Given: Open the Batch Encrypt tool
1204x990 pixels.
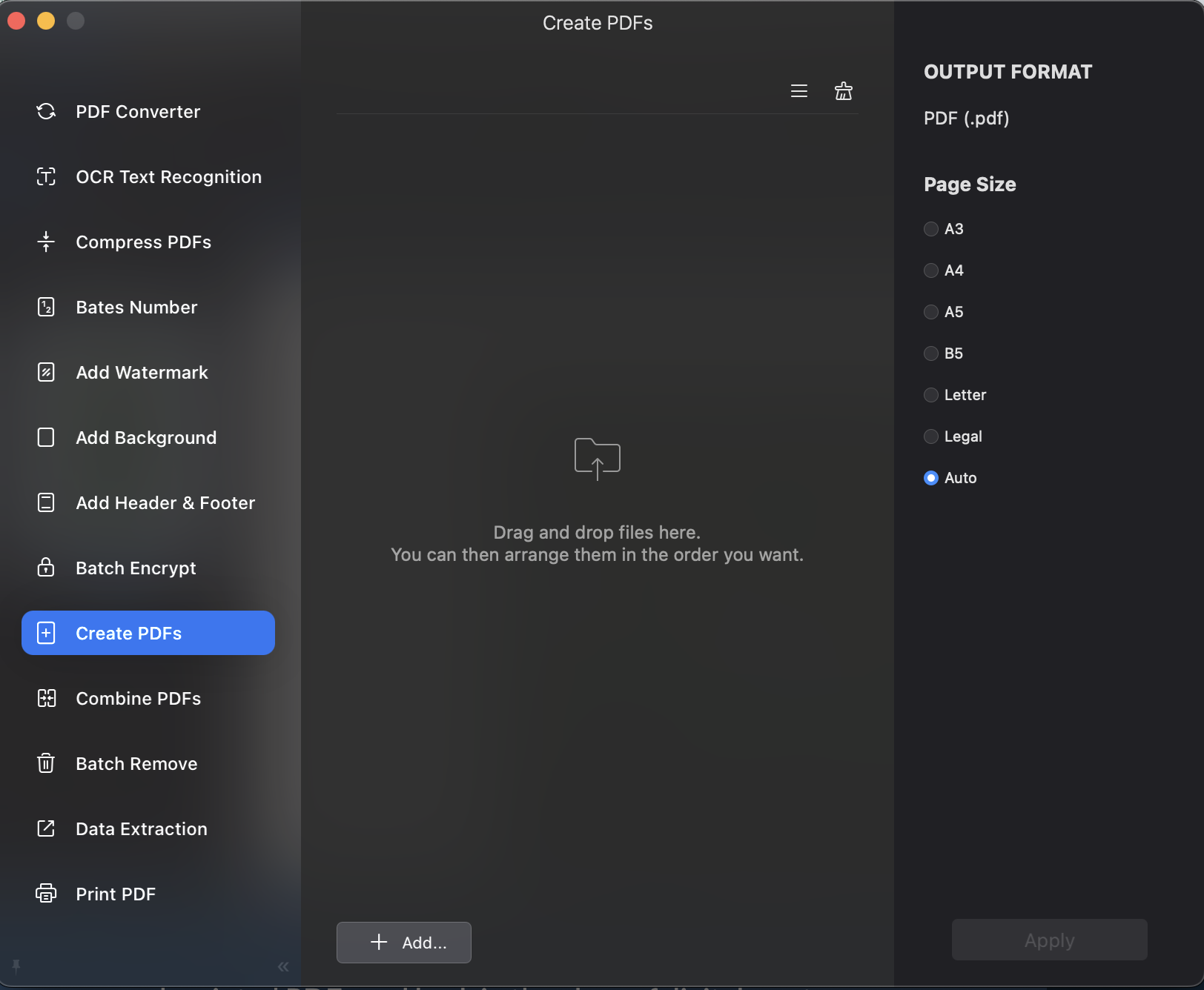Looking at the screenshot, I should (x=134, y=568).
